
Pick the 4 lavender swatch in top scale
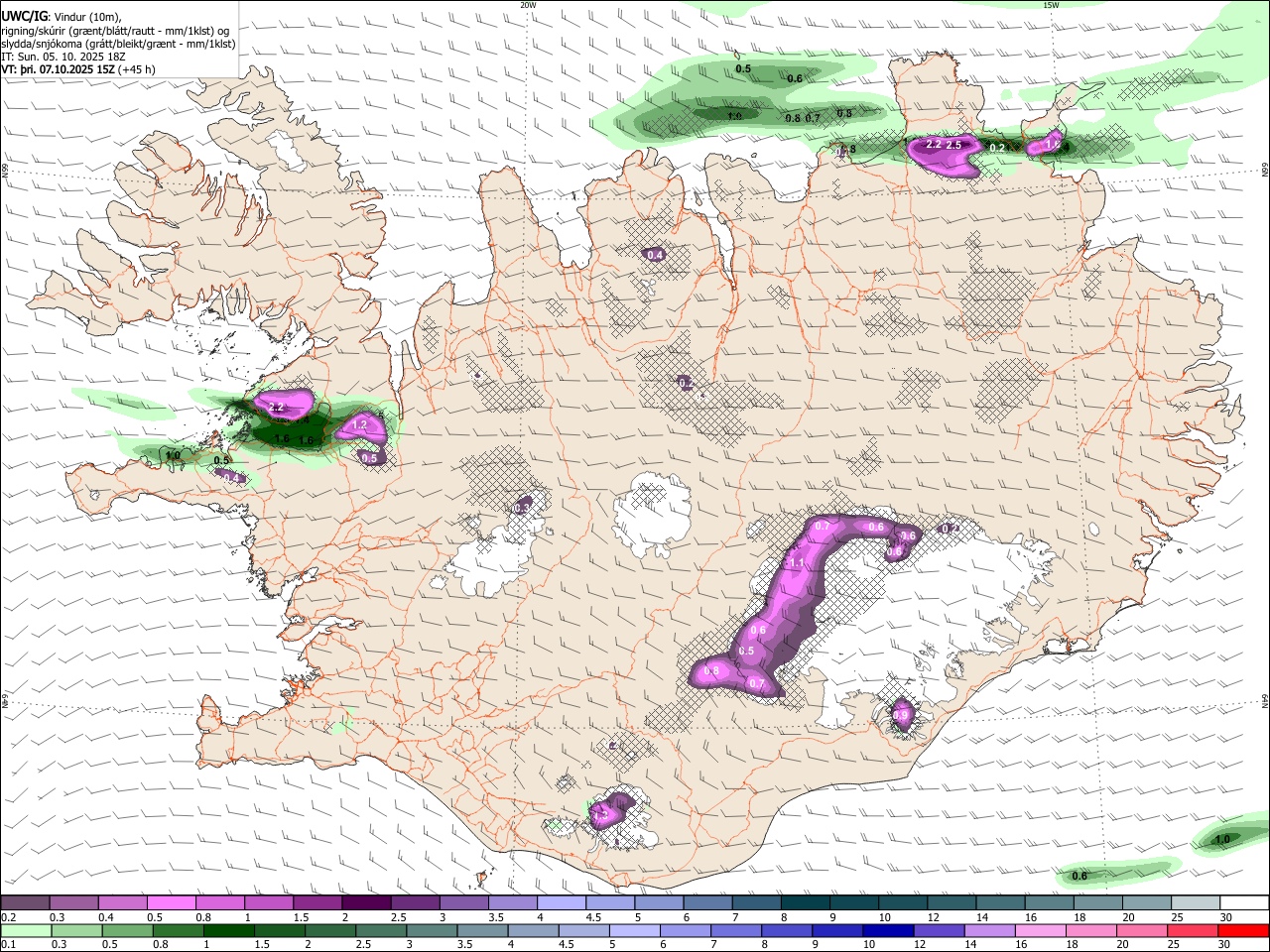(562, 903)
